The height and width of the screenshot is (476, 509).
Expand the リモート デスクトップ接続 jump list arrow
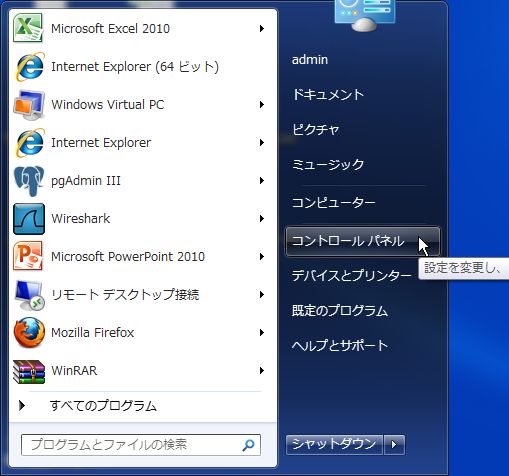pyautogui.click(x=262, y=295)
